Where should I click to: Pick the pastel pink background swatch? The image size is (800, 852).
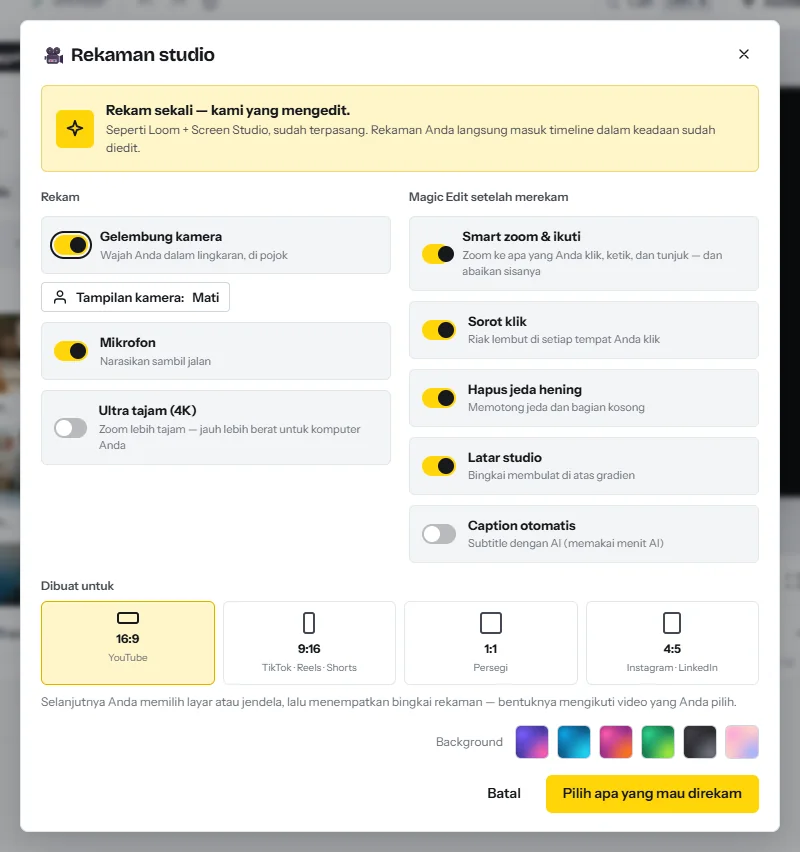click(x=741, y=742)
